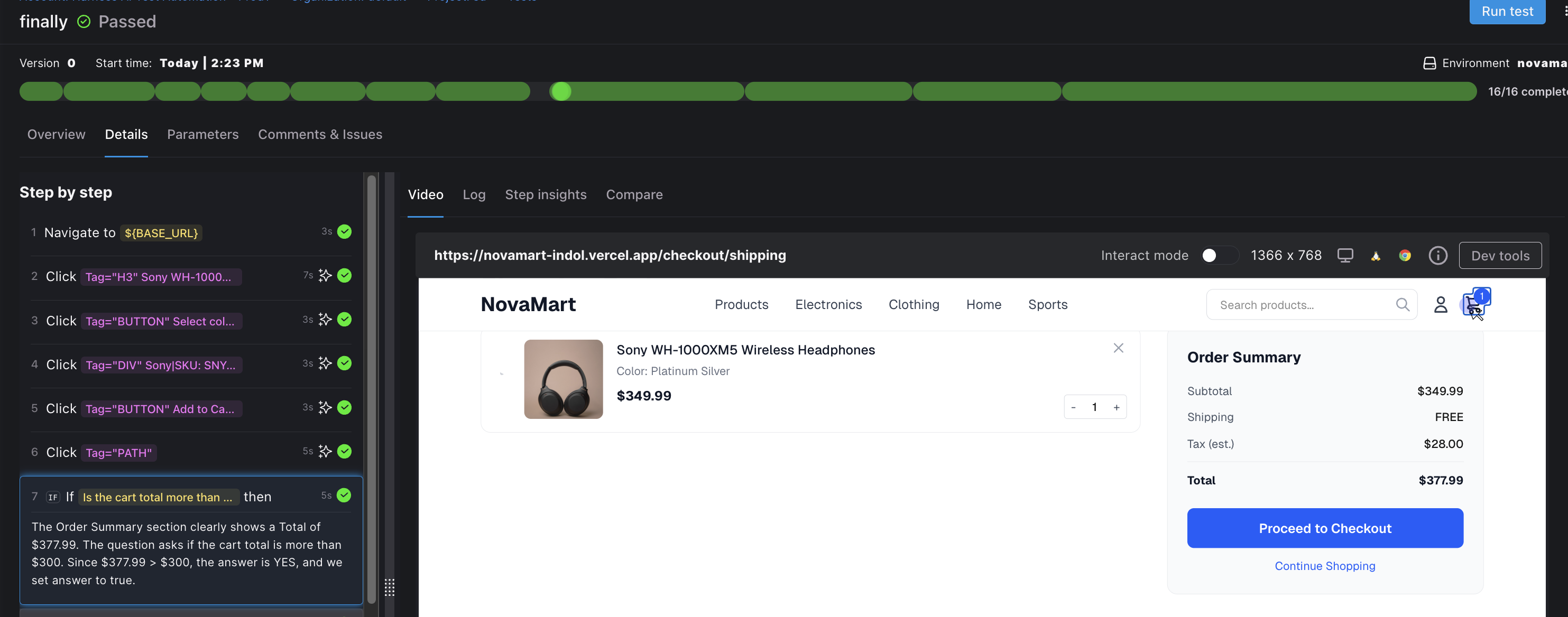Click the green check on step 6
The height and width of the screenshot is (617, 1568).
[345, 451]
